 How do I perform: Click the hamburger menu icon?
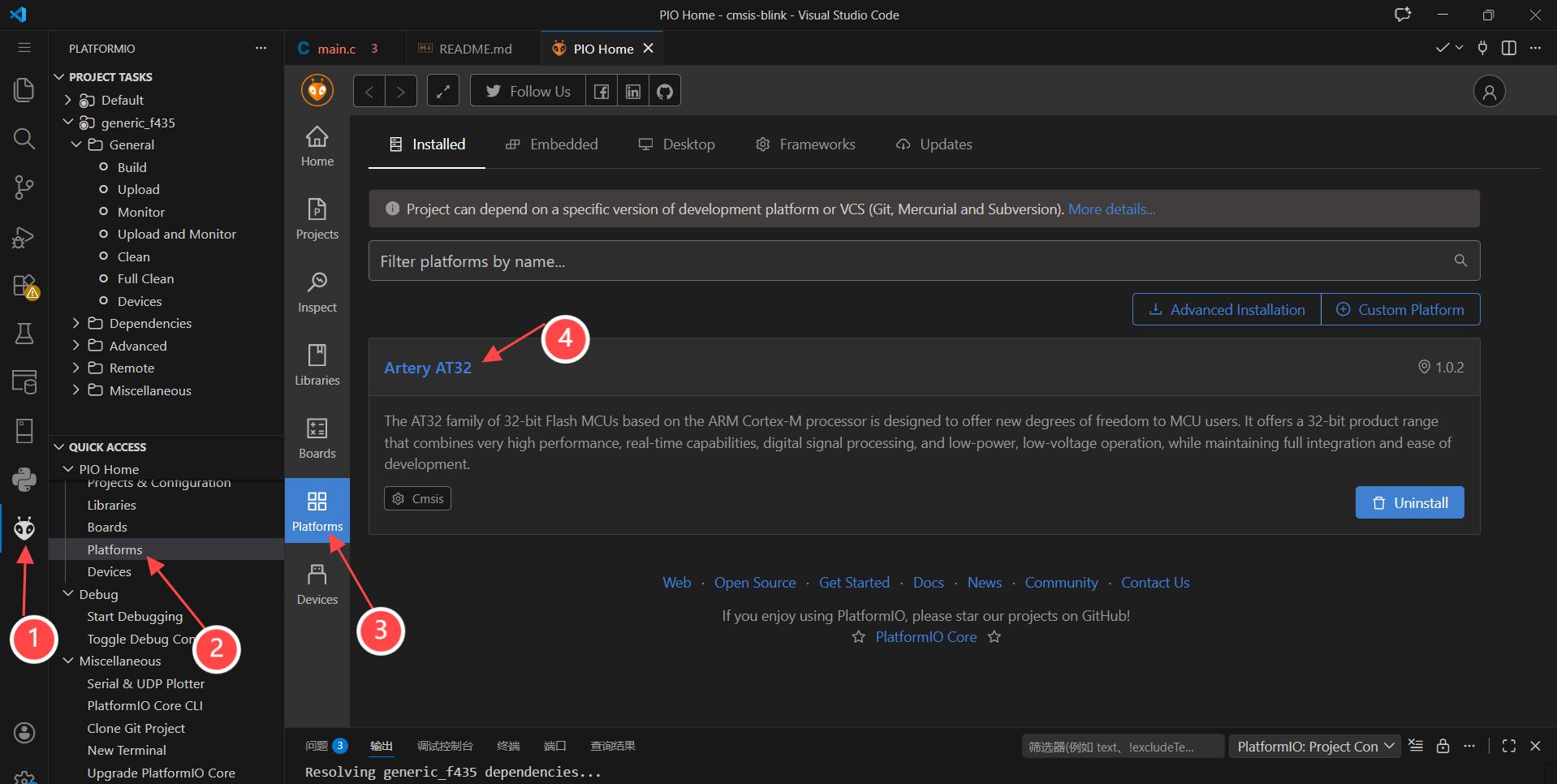[24, 48]
